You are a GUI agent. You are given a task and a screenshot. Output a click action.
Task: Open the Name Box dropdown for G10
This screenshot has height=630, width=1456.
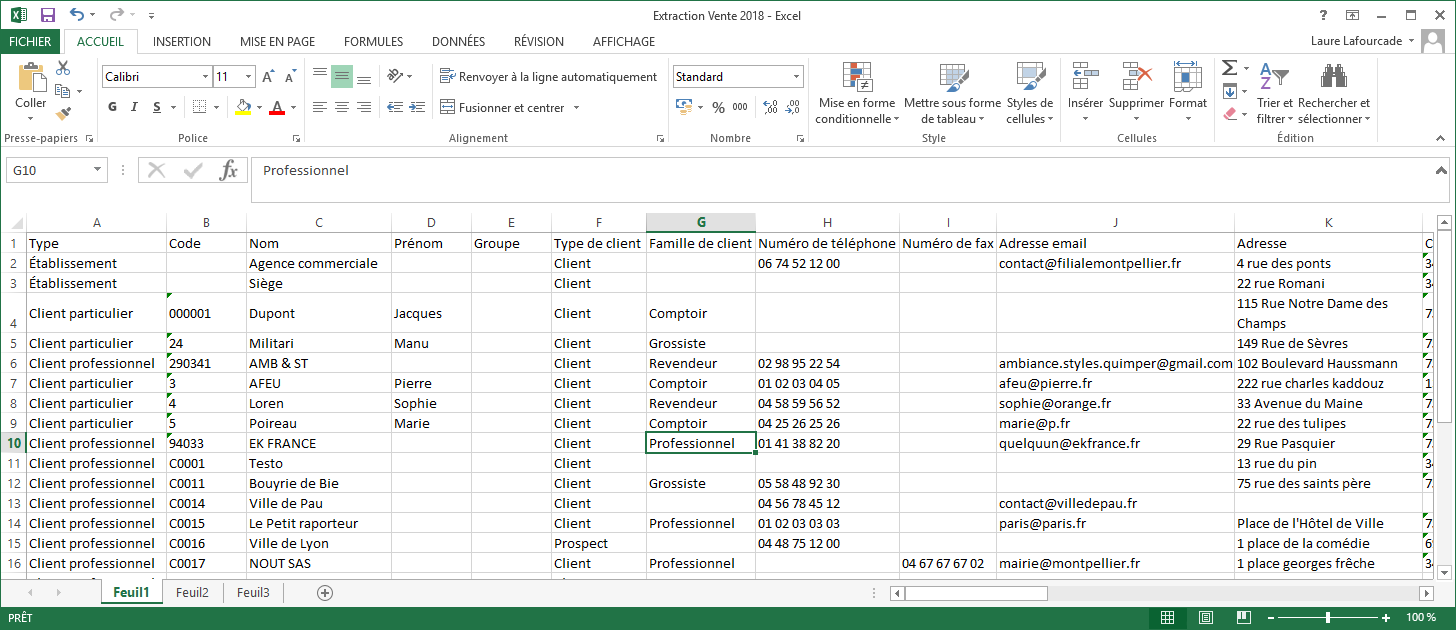pos(97,170)
